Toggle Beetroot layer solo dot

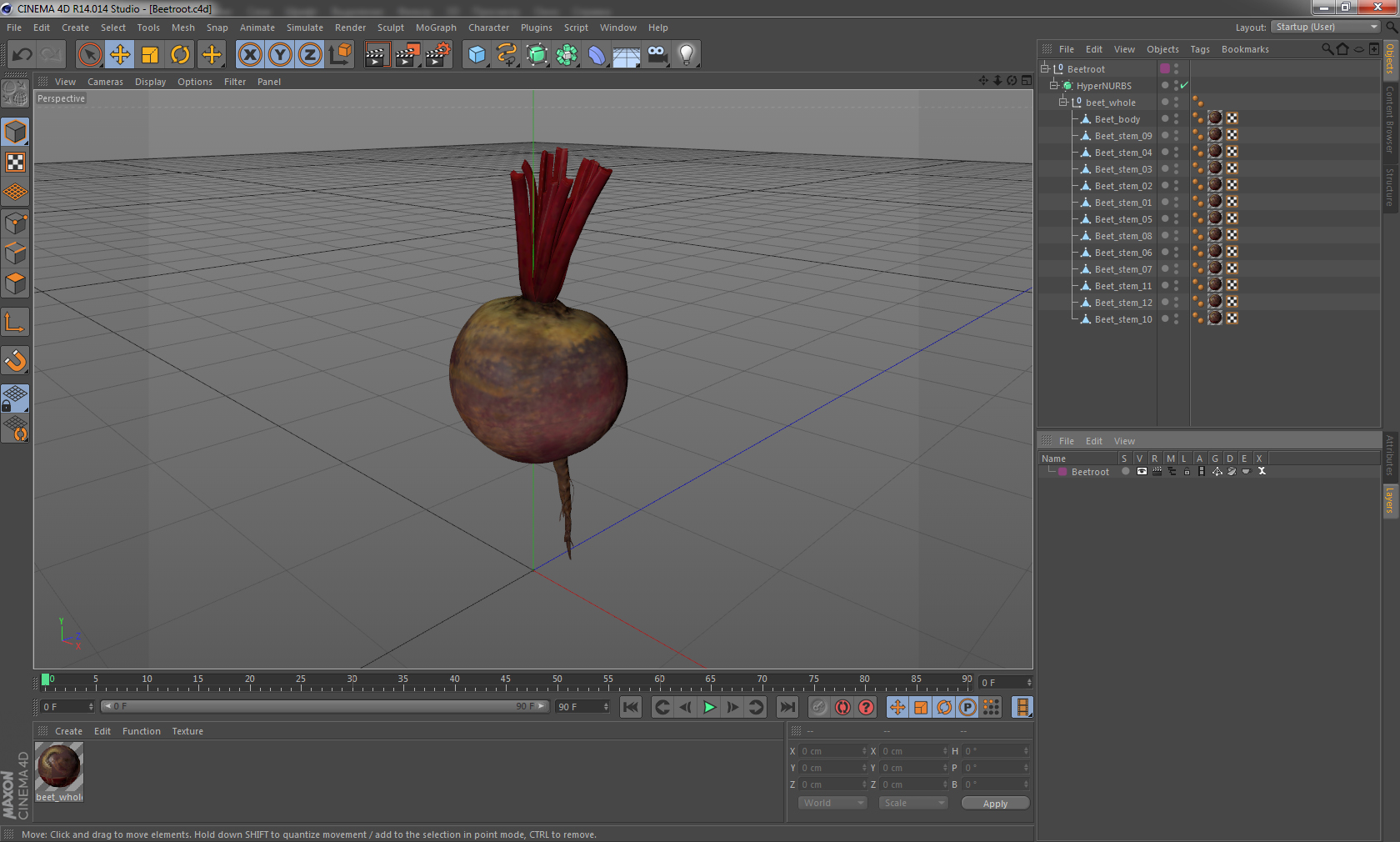pyautogui.click(x=1125, y=471)
